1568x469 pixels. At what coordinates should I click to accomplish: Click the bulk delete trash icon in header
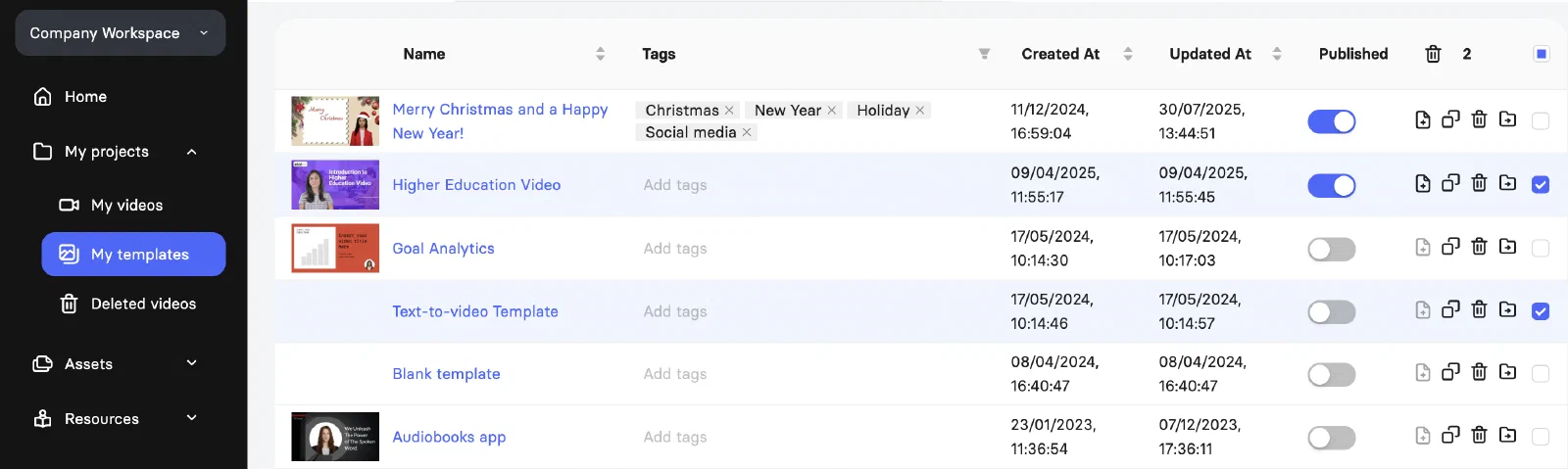pos(1433,54)
